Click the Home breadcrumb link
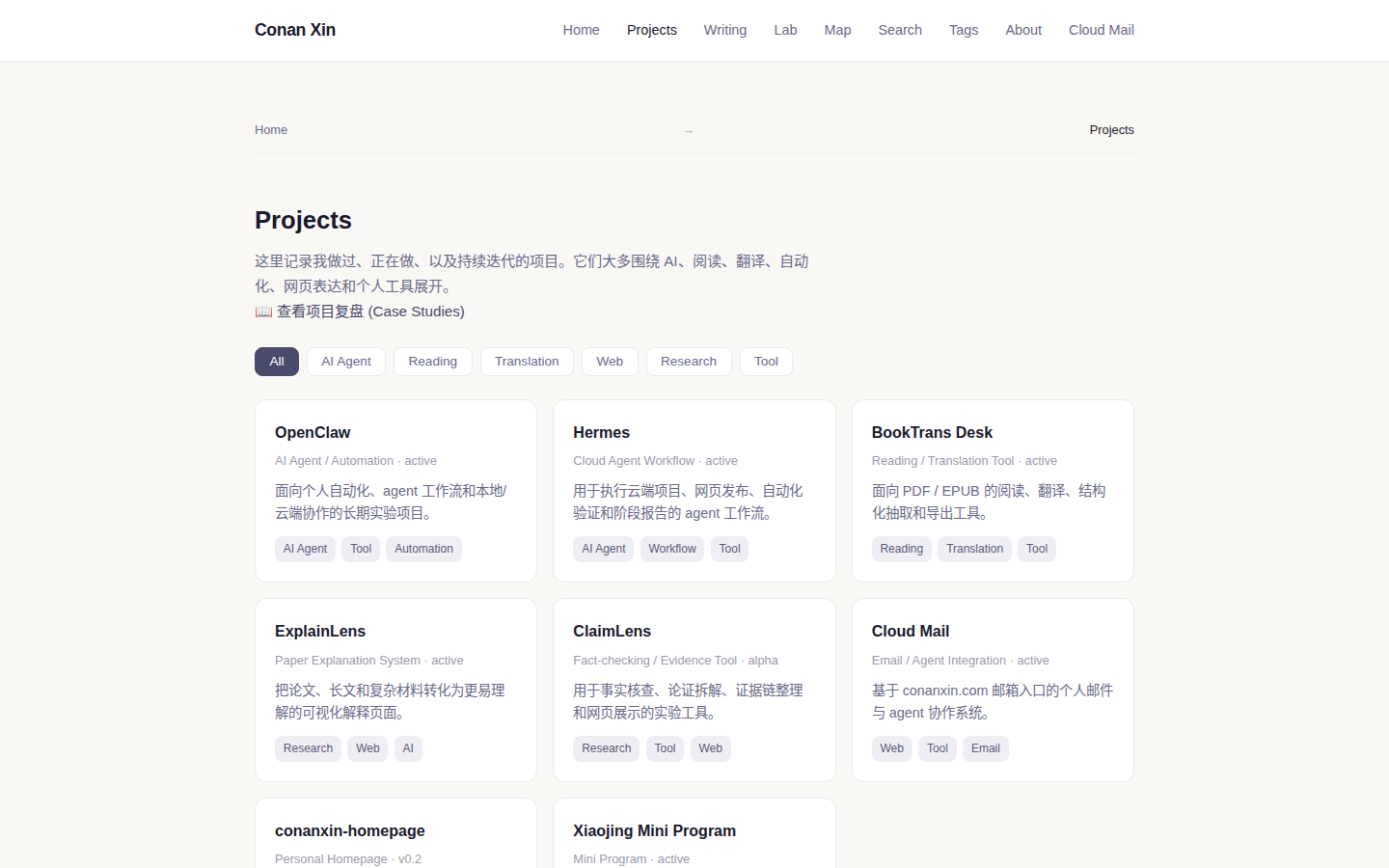The width and height of the screenshot is (1389, 868). pyautogui.click(x=271, y=130)
